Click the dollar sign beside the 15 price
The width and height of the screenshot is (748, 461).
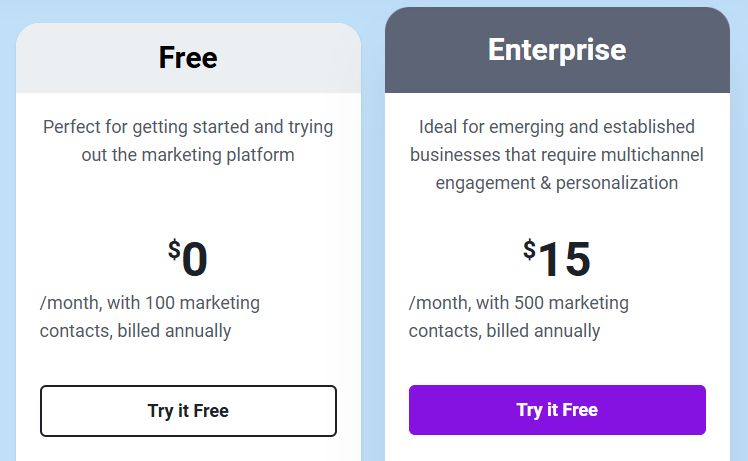click(529, 249)
